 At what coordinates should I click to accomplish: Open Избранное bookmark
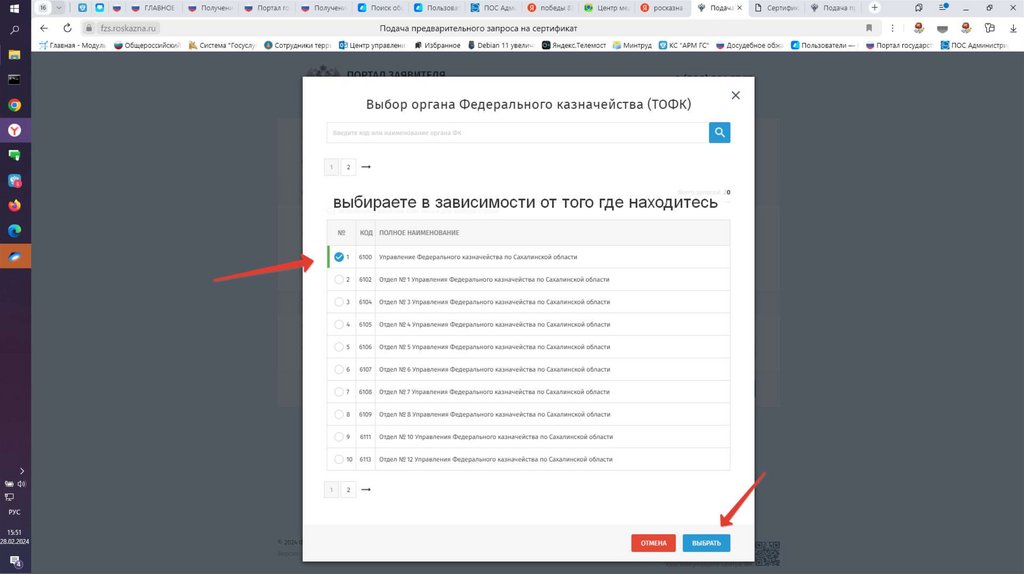437,45
